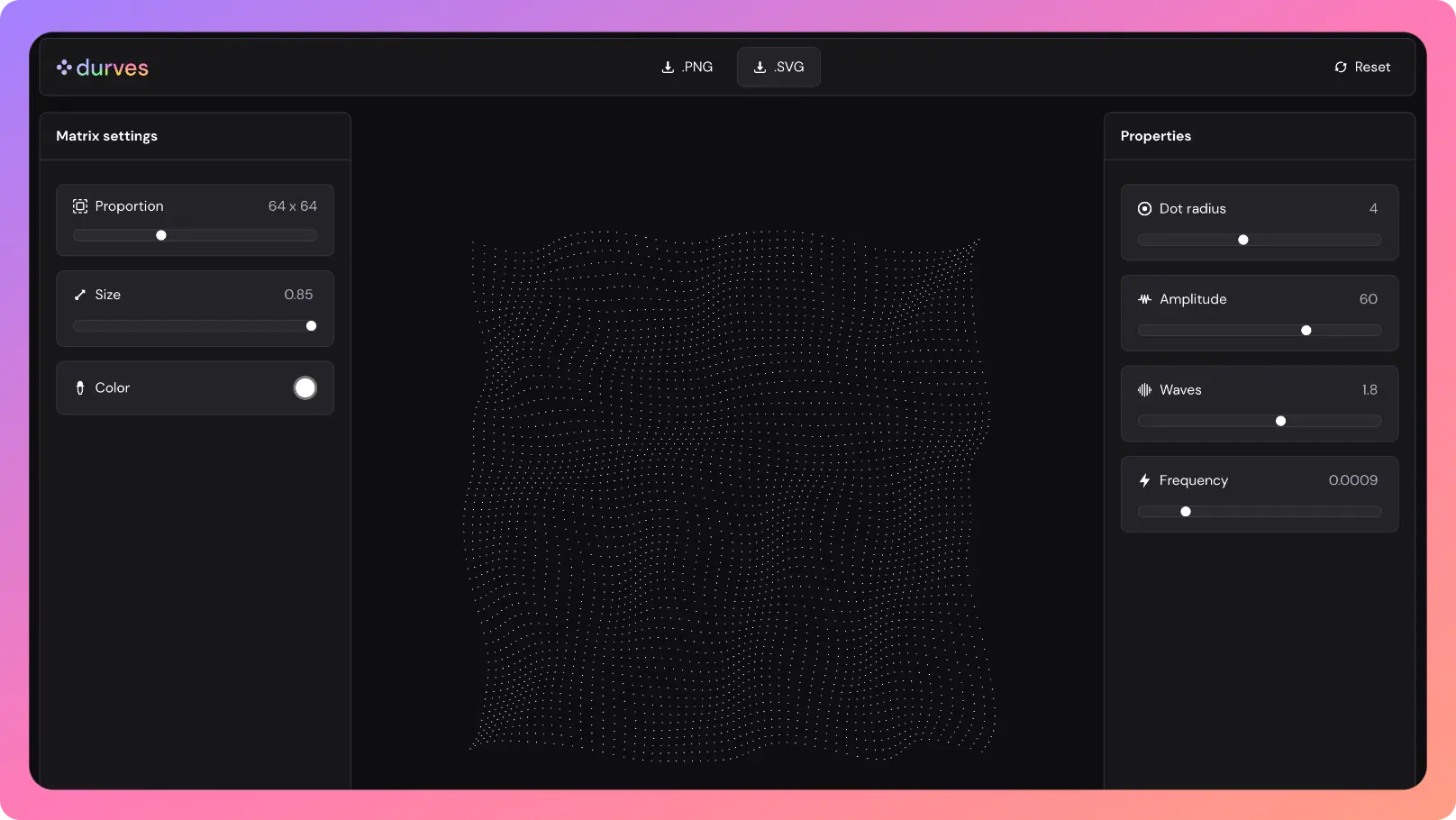The image size is (1456, 820).
Task: Click the Proportion frame icon
Action: tap(80, 206)
